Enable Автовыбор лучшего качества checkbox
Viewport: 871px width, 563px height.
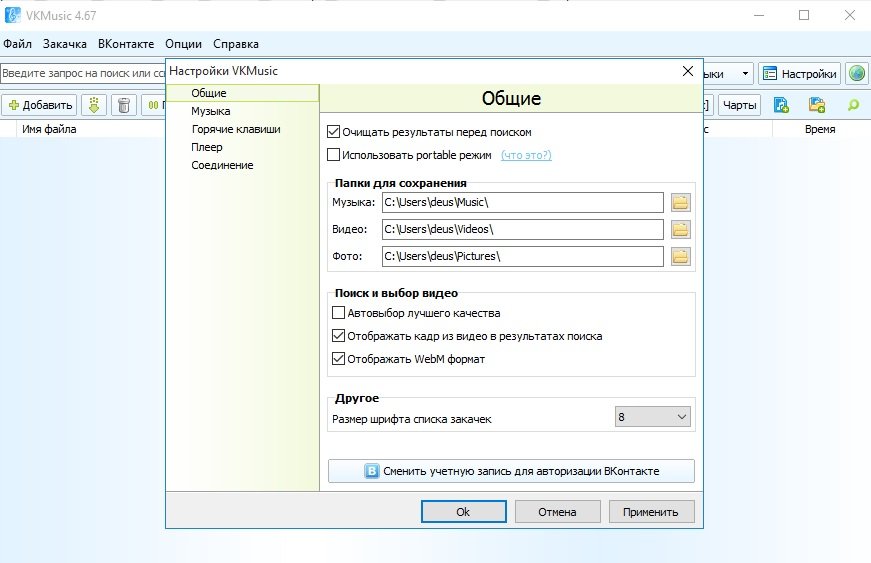point(338,313)
